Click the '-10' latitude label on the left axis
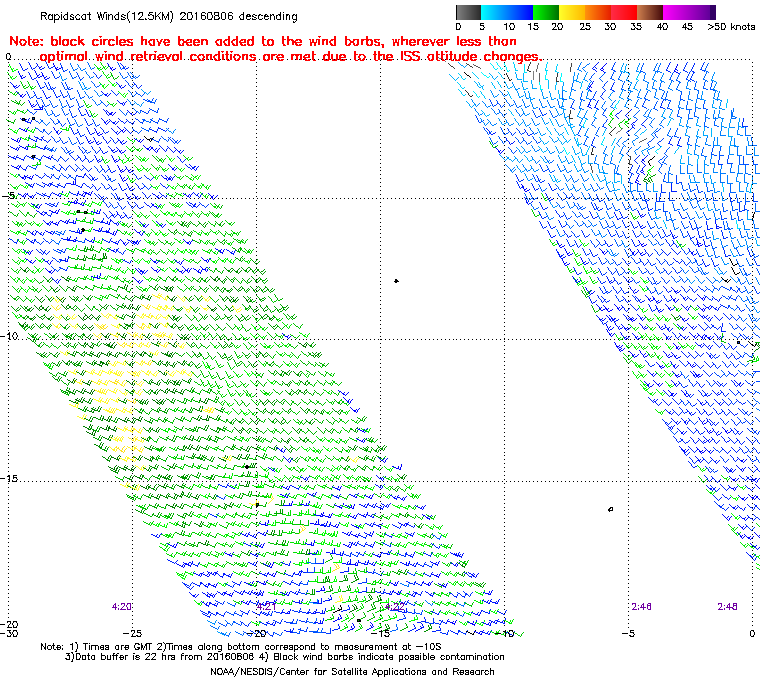 coord(9,336)
